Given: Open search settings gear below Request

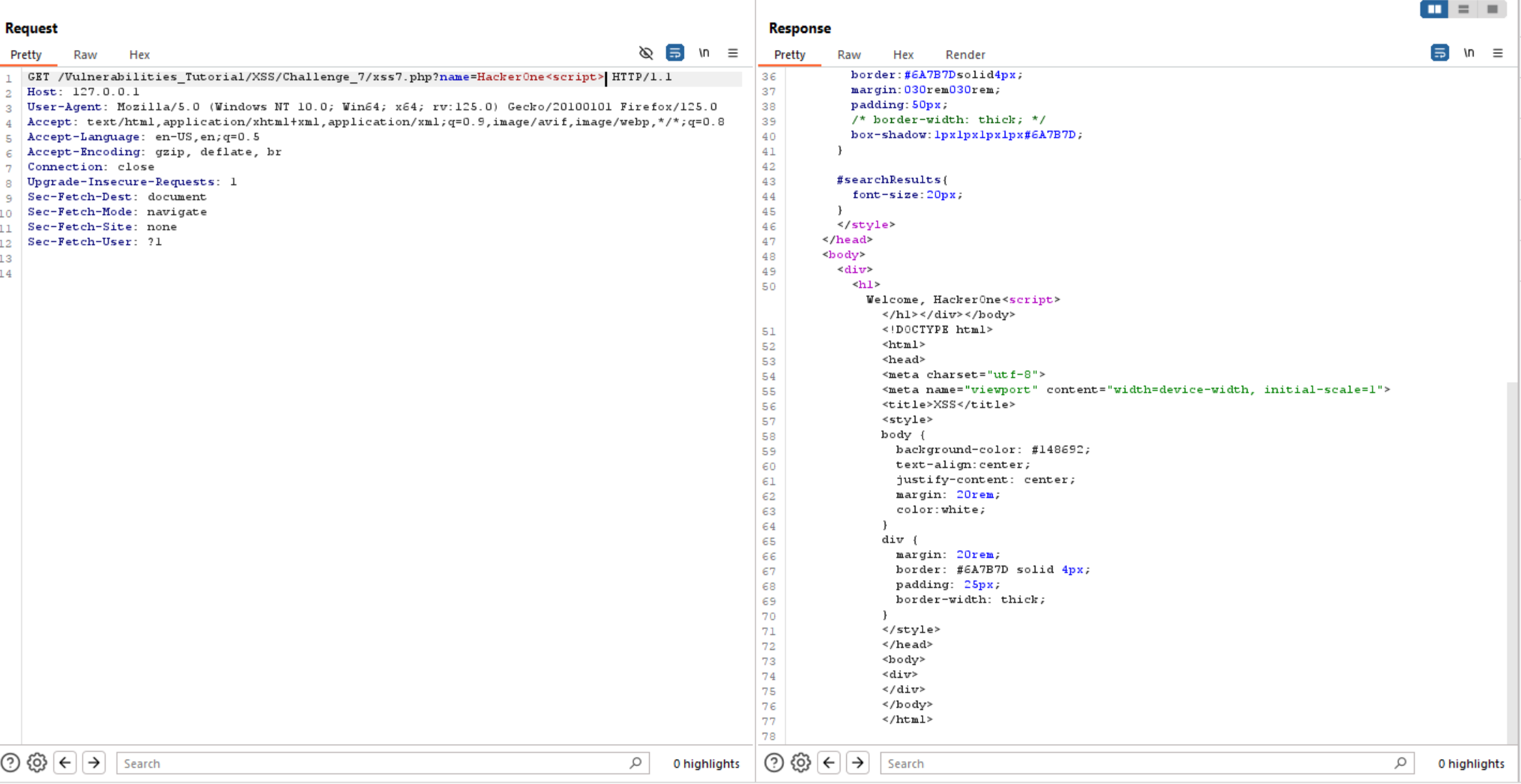Looking at the screenshot, I should [x=37, y=763].
